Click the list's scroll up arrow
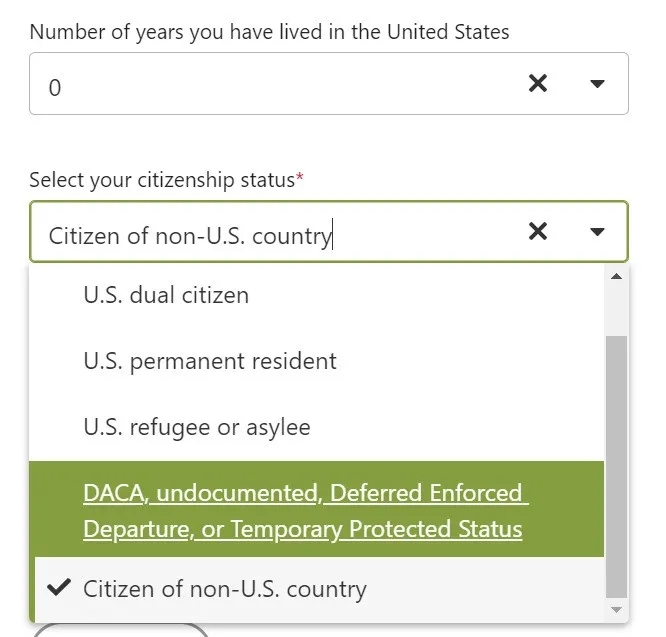The width and height of the screenshot is (666, 637). (x=616, y=276)
